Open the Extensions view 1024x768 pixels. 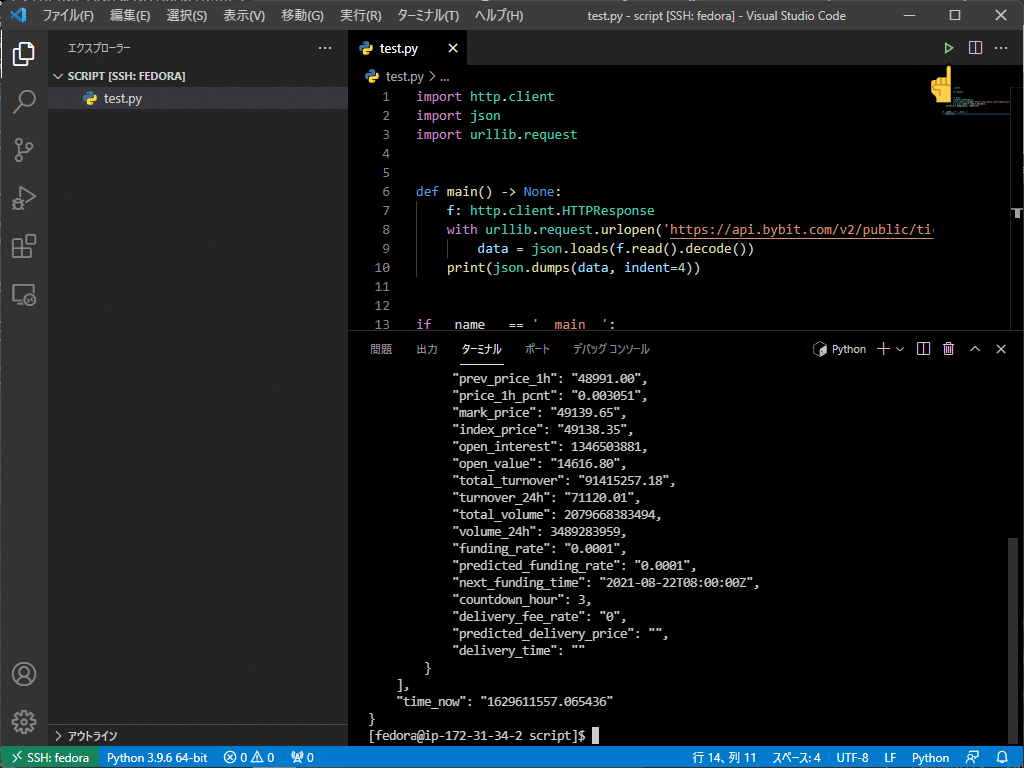(x=24, y=247)
